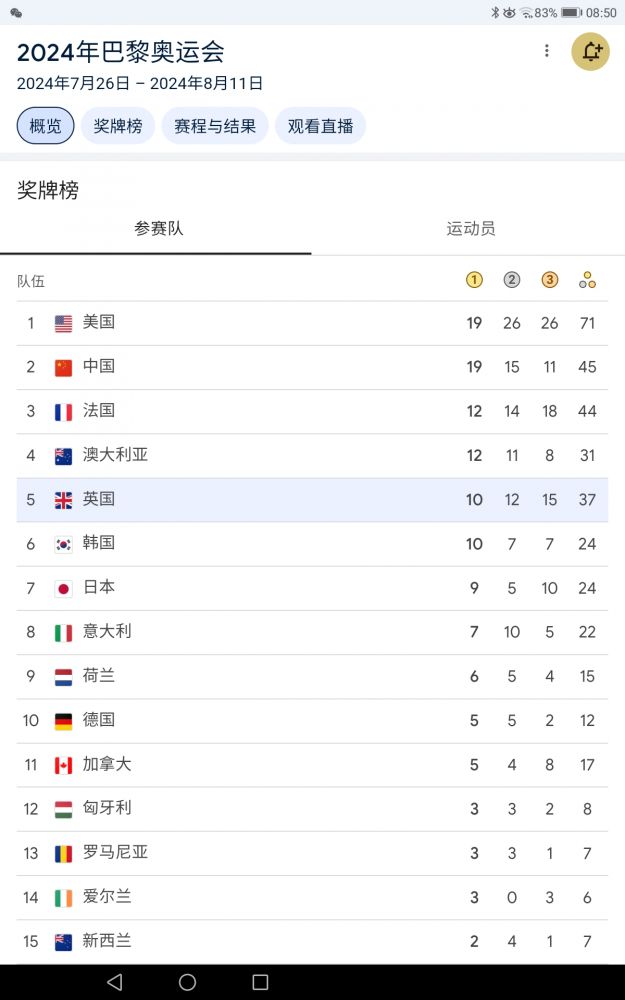Tap the United States flag icon

click(64, 323)
